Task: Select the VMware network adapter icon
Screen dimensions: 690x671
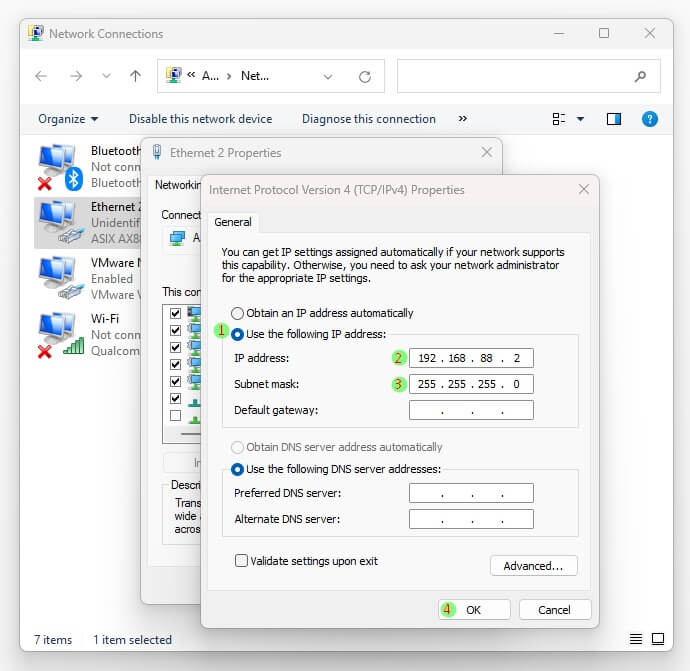Action: click(58, 277)
